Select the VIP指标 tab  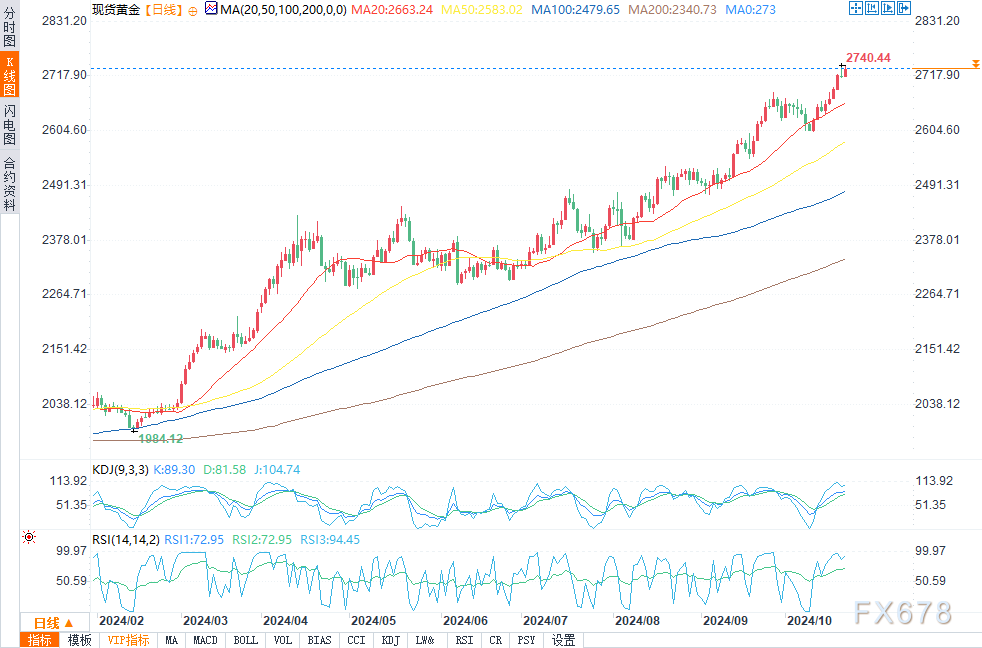click(128, 640)
